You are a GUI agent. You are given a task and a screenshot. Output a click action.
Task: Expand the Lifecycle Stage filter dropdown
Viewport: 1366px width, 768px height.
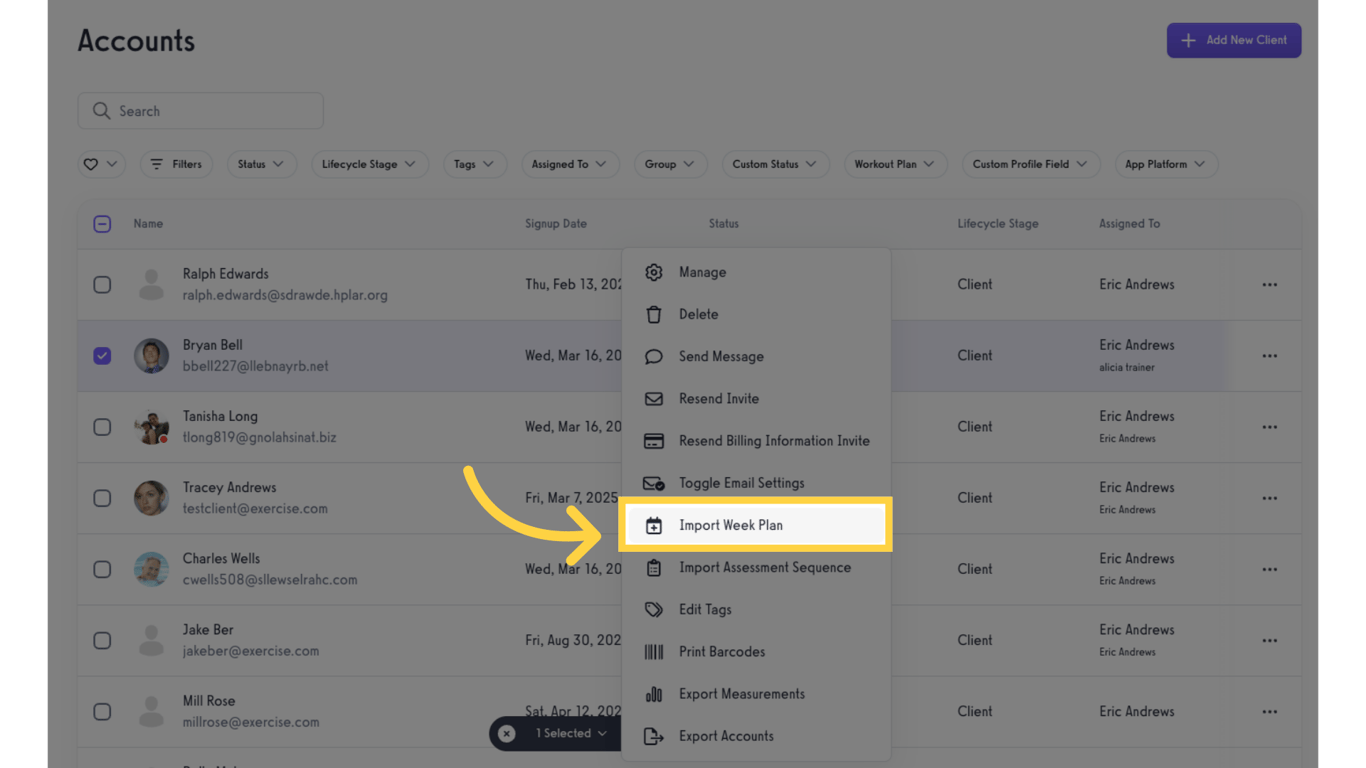pyautogui.click(x=369, y=164)
